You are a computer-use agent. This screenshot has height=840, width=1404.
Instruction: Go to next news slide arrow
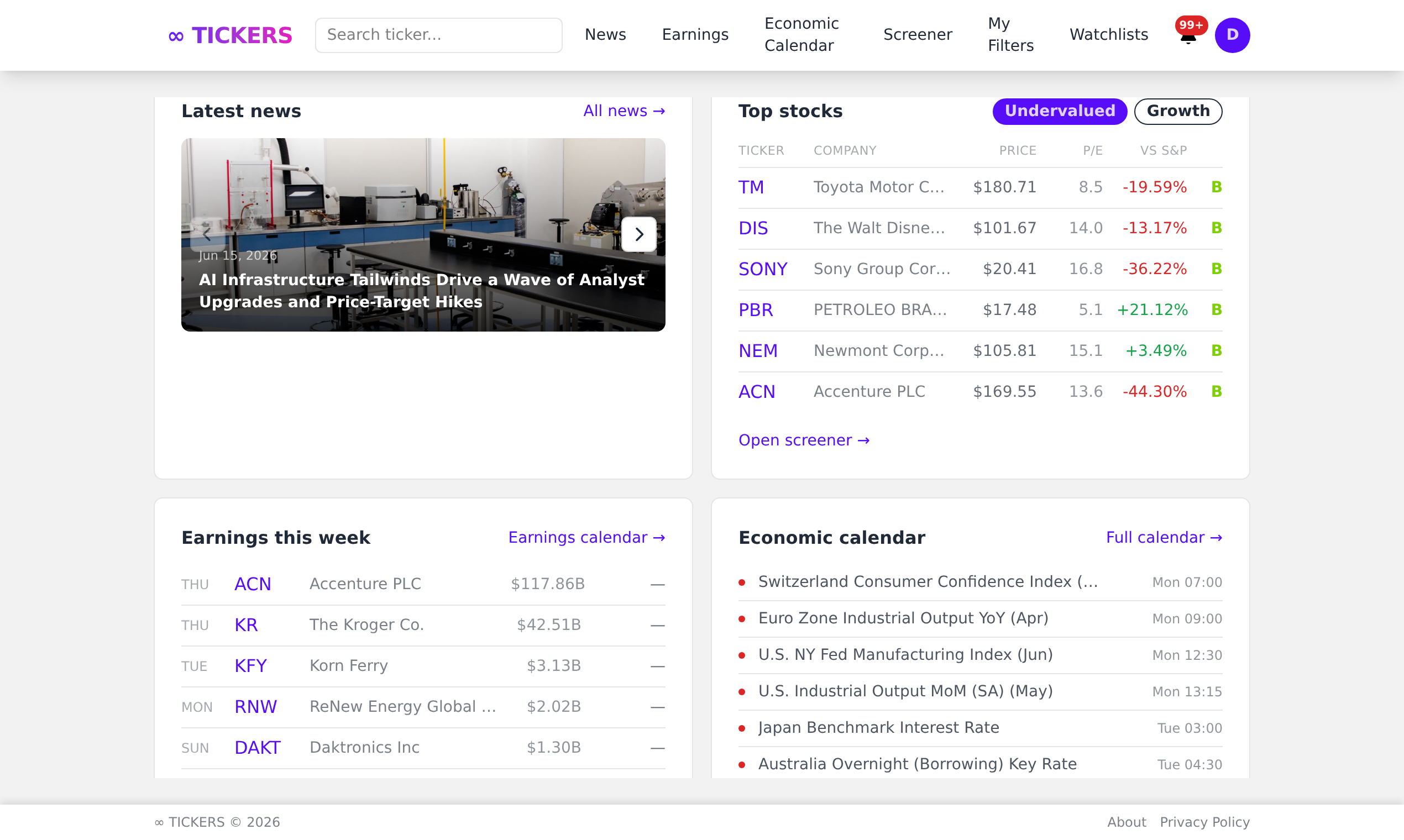click(x=638, y=234)
